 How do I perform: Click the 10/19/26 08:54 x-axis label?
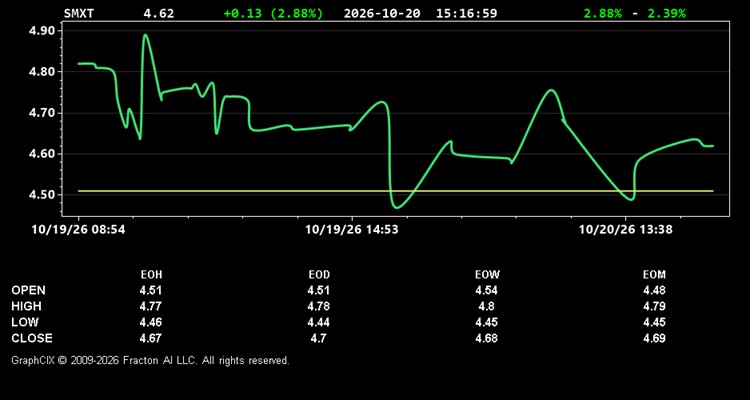pyautogui.click(x=78, y=230)
